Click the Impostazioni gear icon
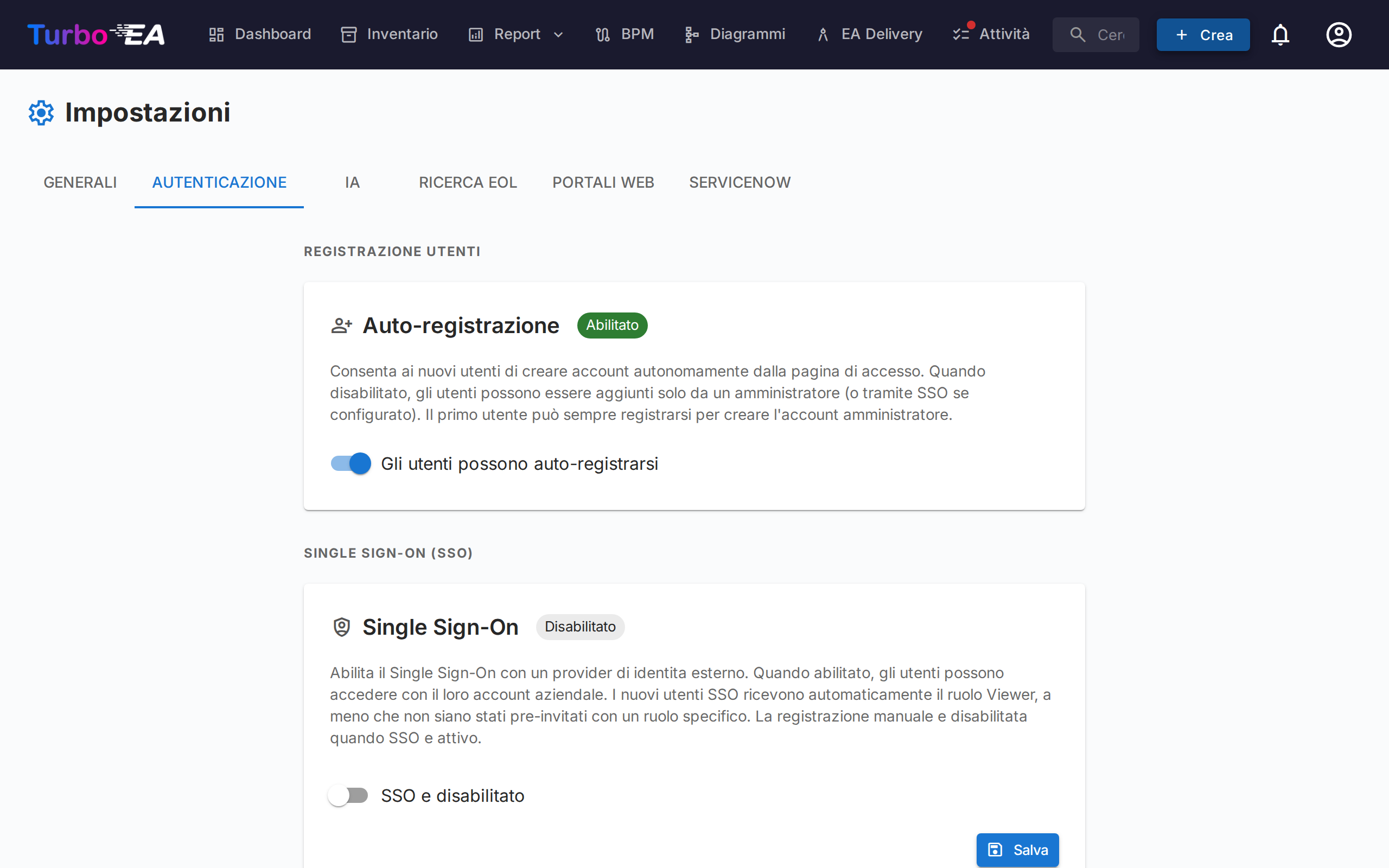The height and width of the screenshot is (868, 1389). [x=41, y=112]
